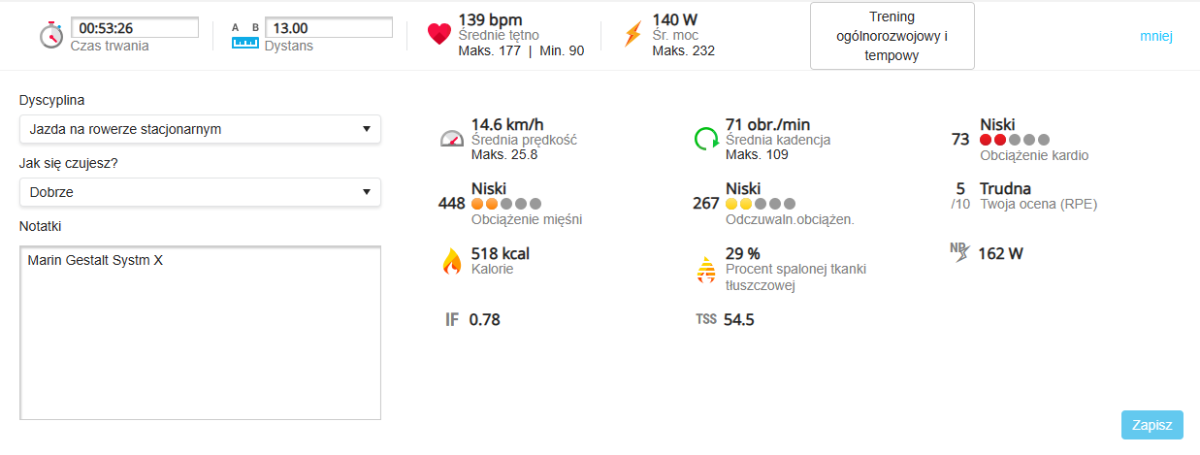1200x455 pixels.
Task: Open the Dyscyplina dropdown
Action: click(x=200, y=129)
